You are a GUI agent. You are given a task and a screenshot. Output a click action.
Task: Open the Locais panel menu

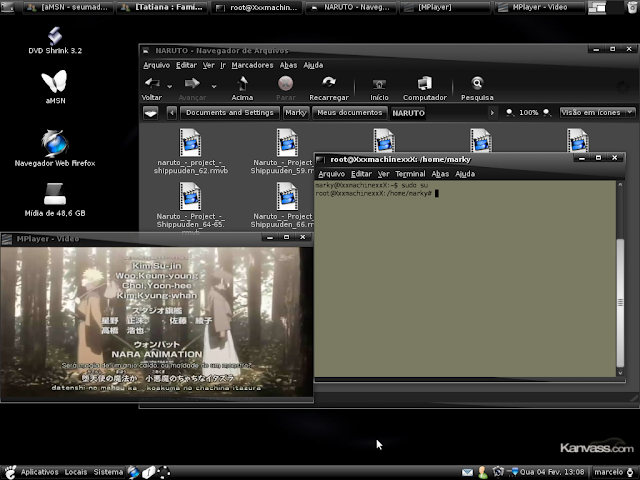coord(76,472)
